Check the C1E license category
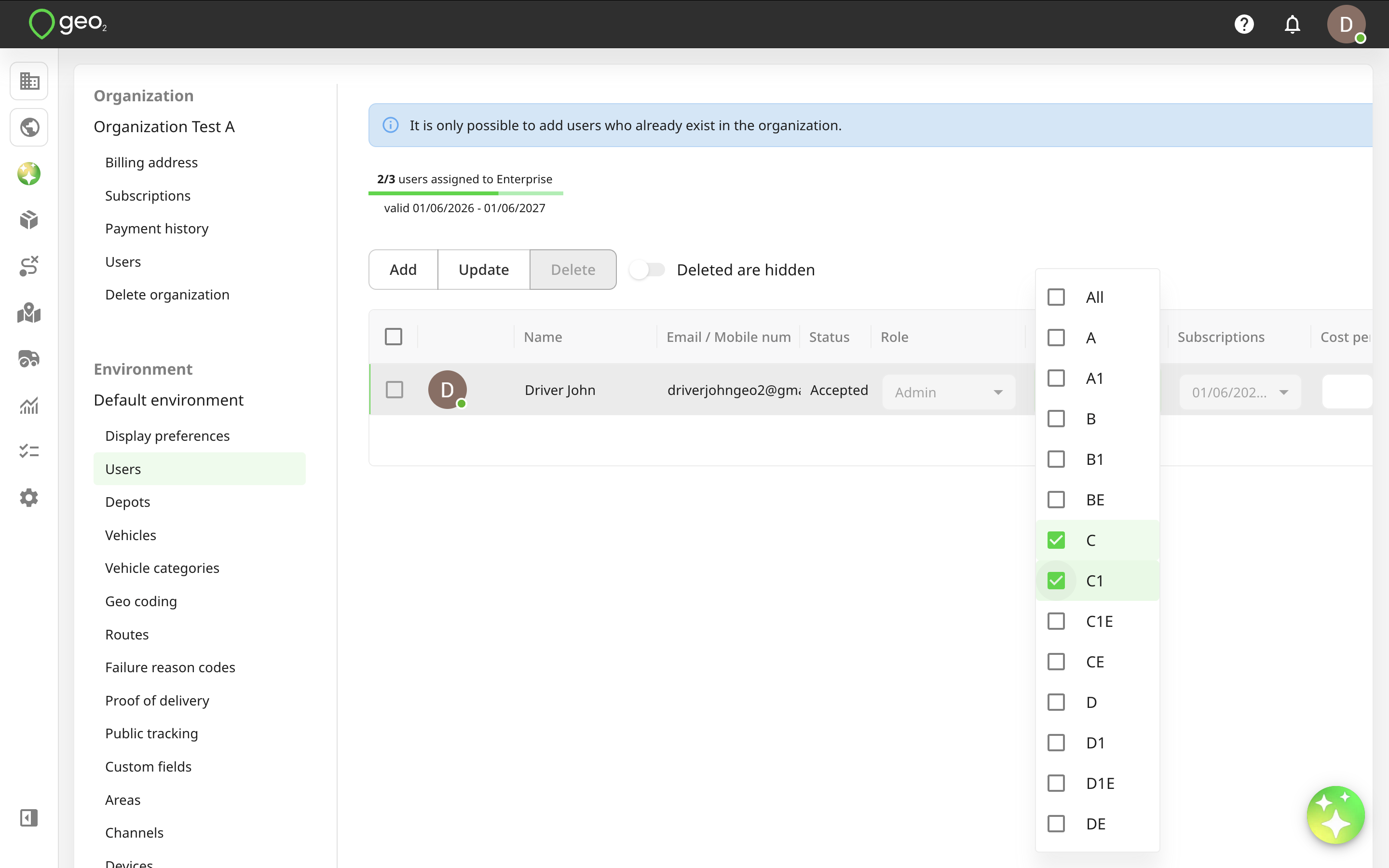1389x868 pixels. pyautogui.click(x=1056, y=621)
